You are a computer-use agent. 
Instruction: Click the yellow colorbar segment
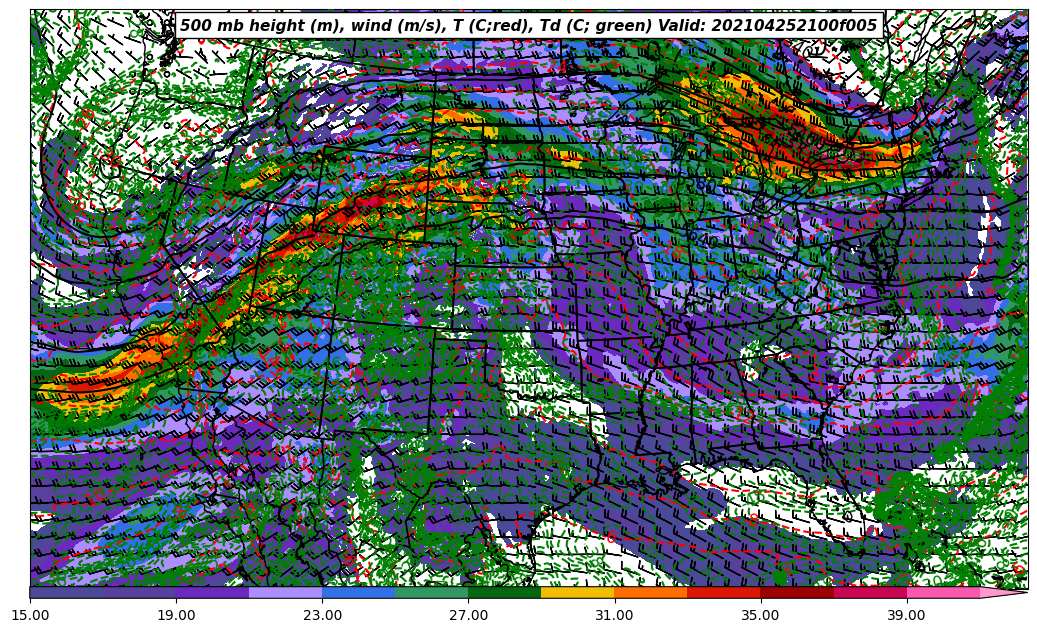[577, 592]
